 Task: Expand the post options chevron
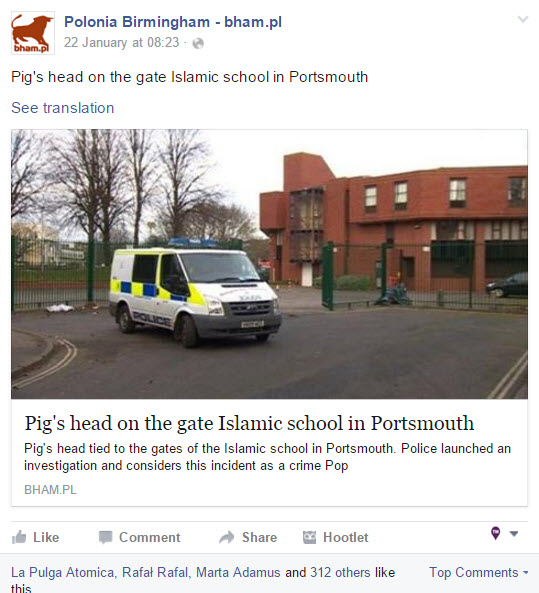523,19
